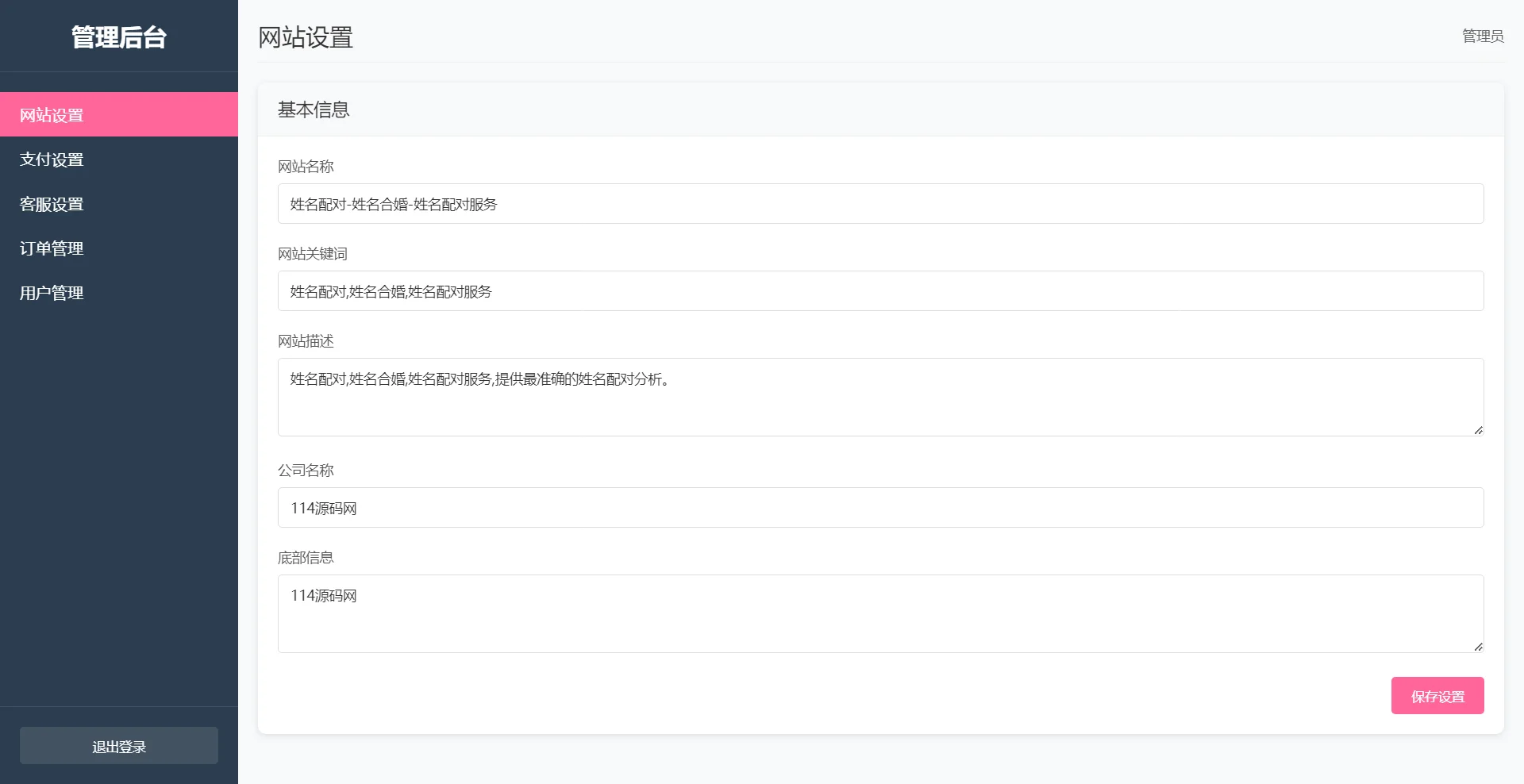1524x784 pixels.
Task: Go to 支付设置 menu item
Action: coord(119,159)
